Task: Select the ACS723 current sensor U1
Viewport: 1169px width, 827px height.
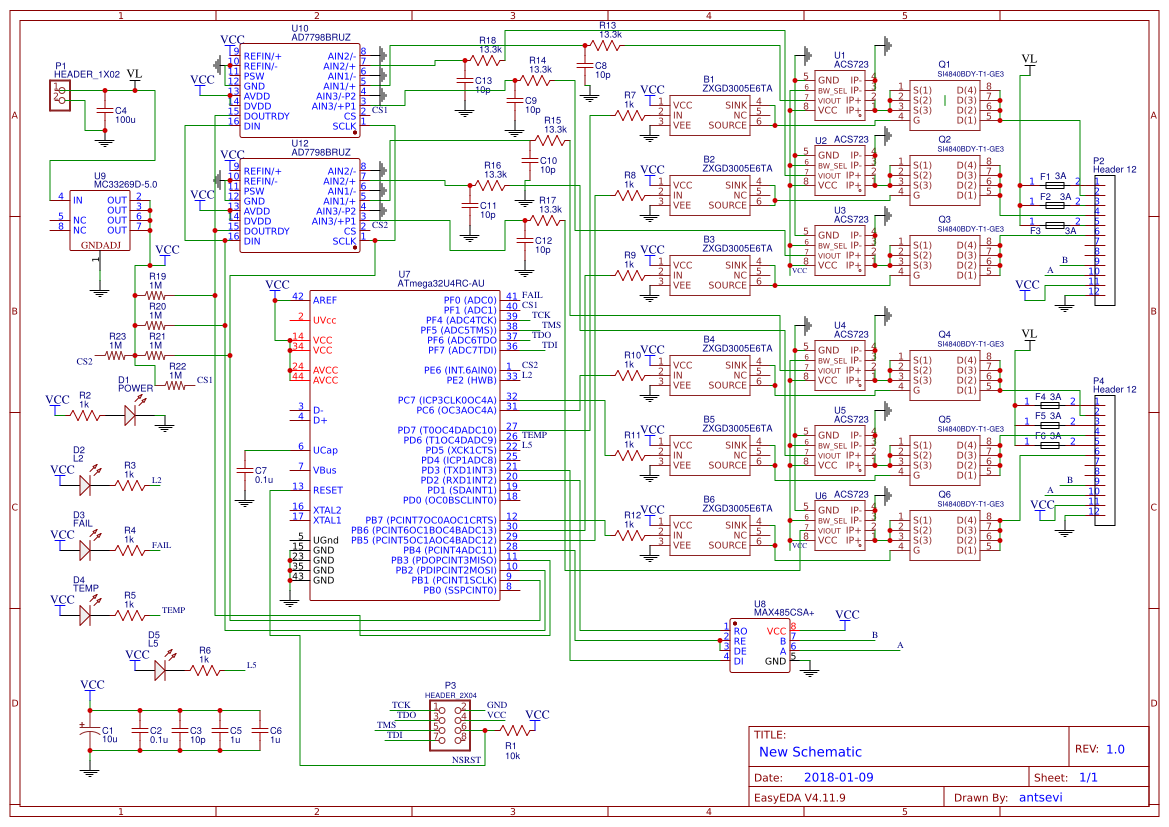Action: (x=840, y=95)
